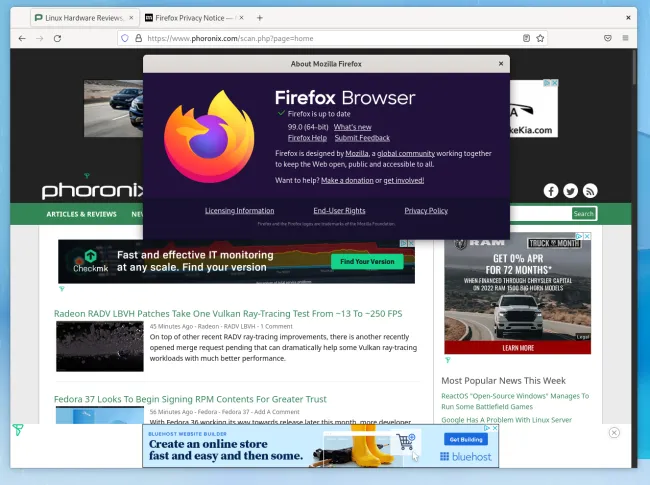The height and width of the screenshot is (485, 650).
Task: Close the Firefox browser window
Action: pyautogui.click(x=628, y=18)
